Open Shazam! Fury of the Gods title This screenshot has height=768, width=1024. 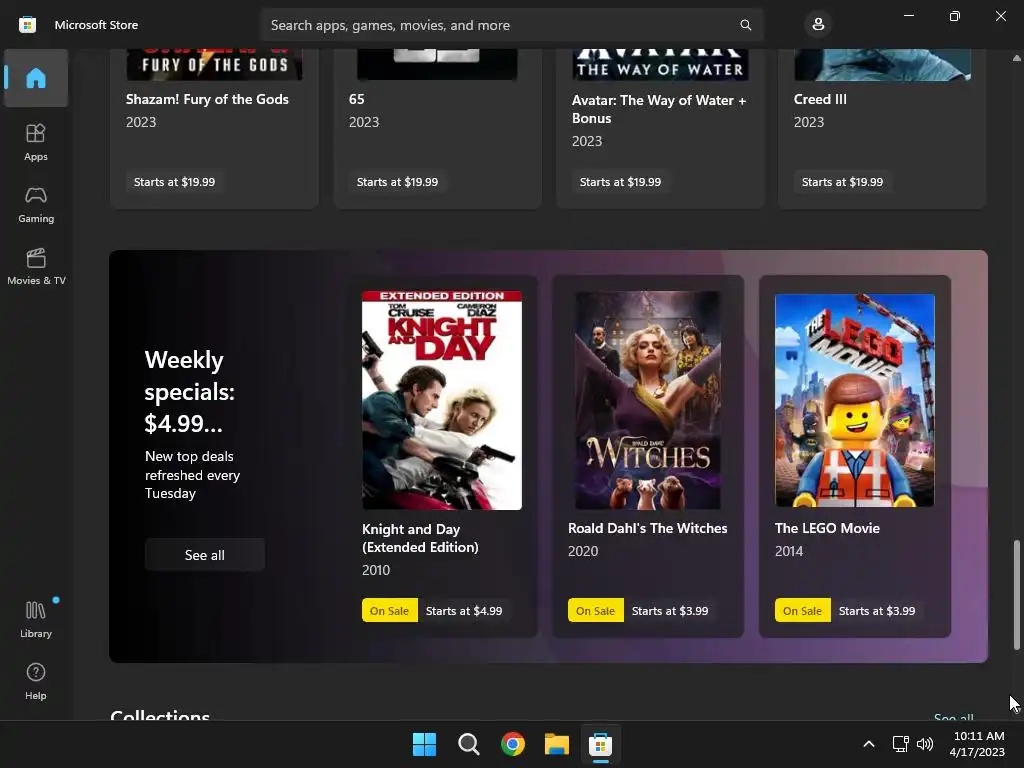[207, 99]
